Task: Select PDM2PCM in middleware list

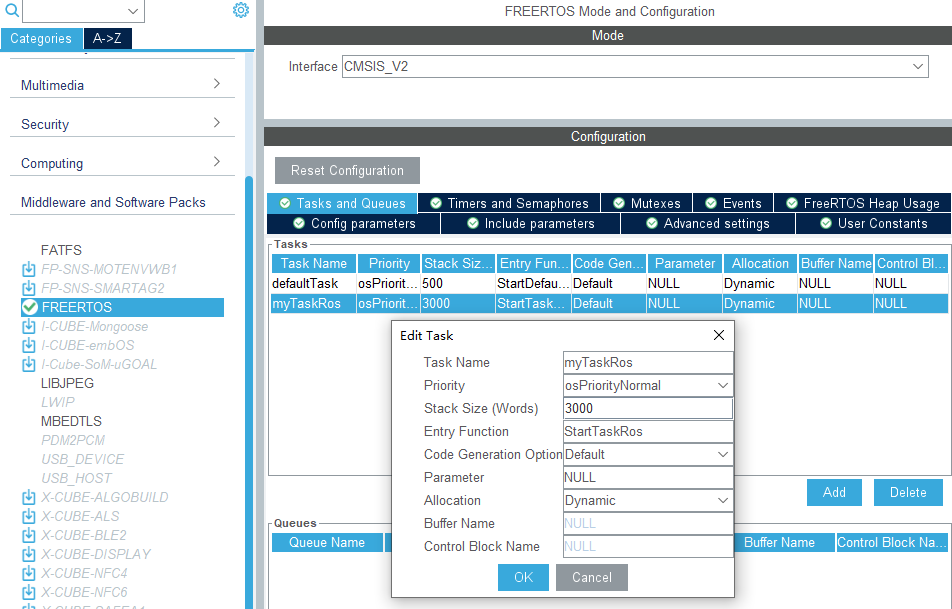Action: [x=73, y=440]
